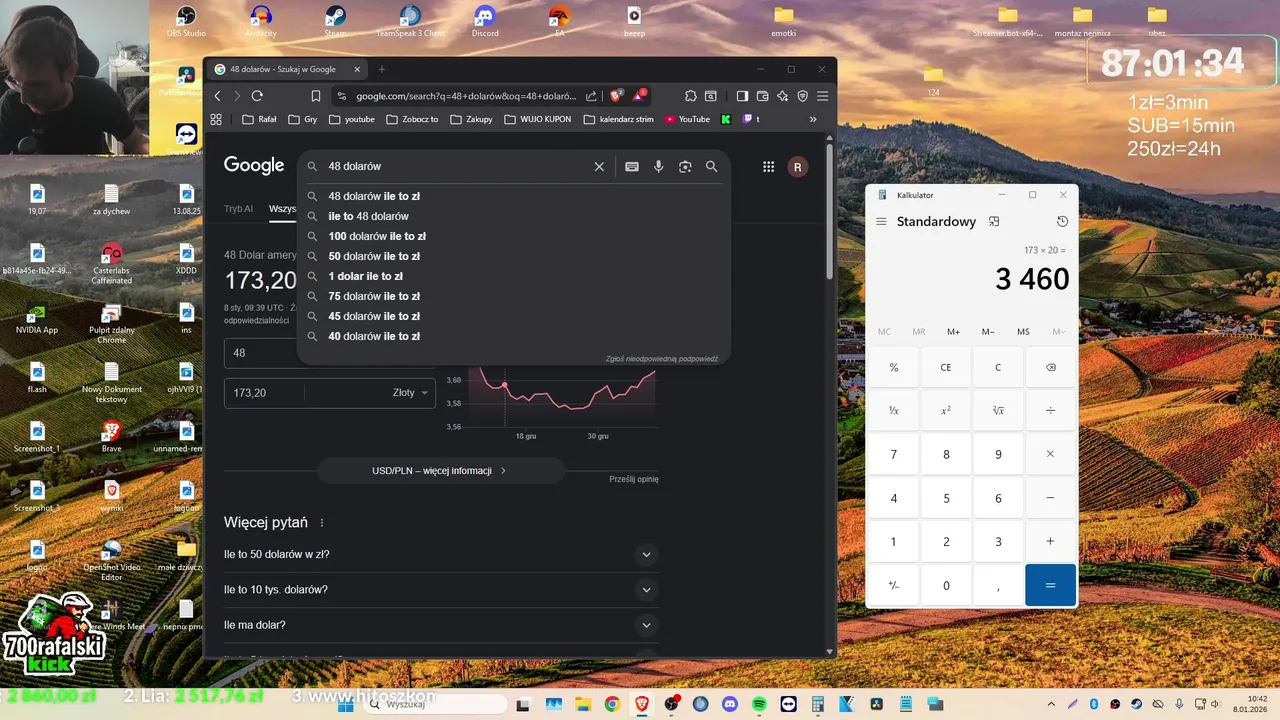Bookmark this page with the bookmark icon
The width and height of the screenshot is (1280, 720).
[316, 96]
